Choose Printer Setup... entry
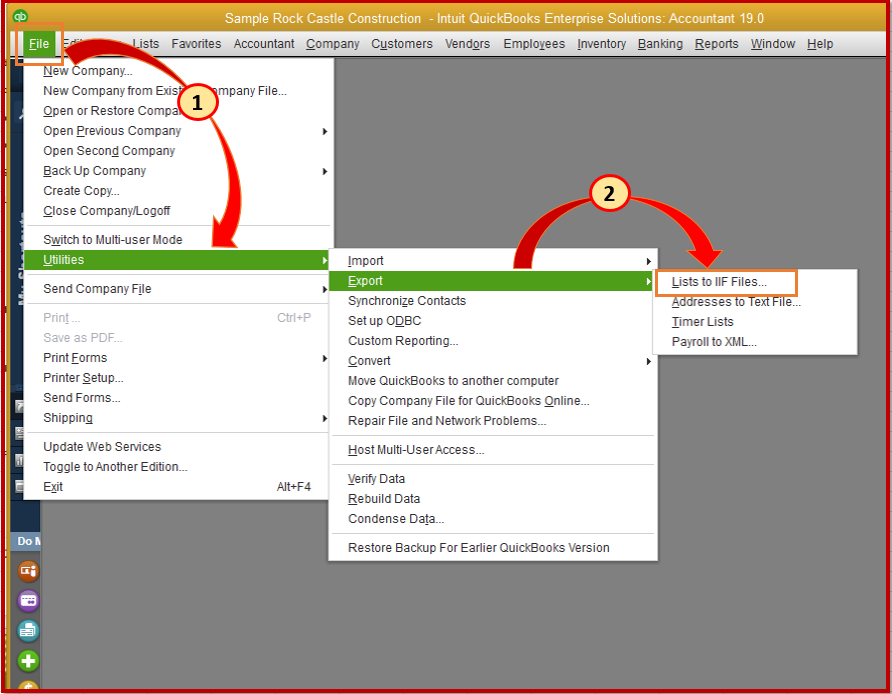Image resolution: width=892 pixels, height=694 pixels. tap(83, 378)
